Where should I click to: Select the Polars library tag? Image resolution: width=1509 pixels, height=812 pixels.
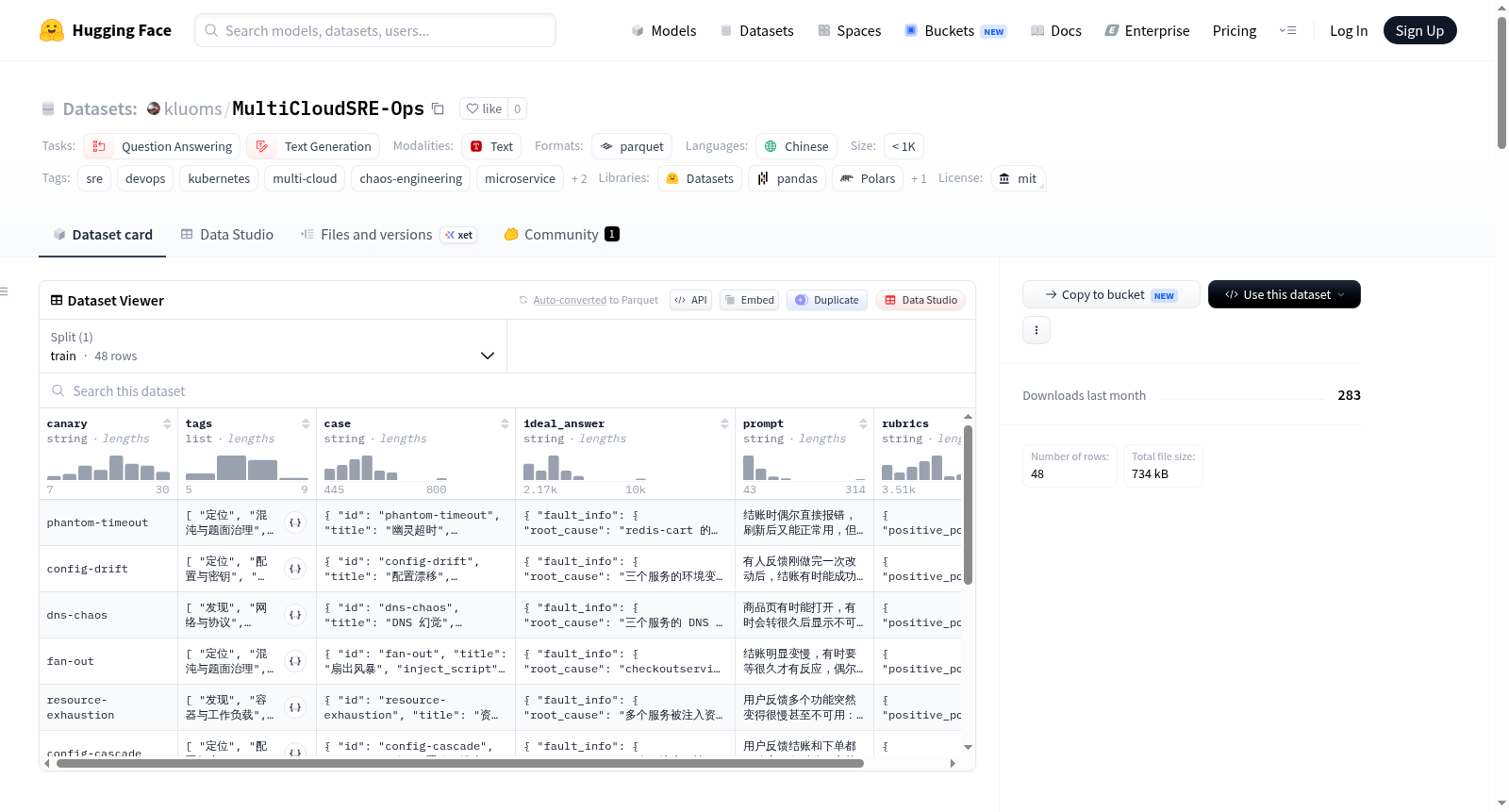click(868, 178)
